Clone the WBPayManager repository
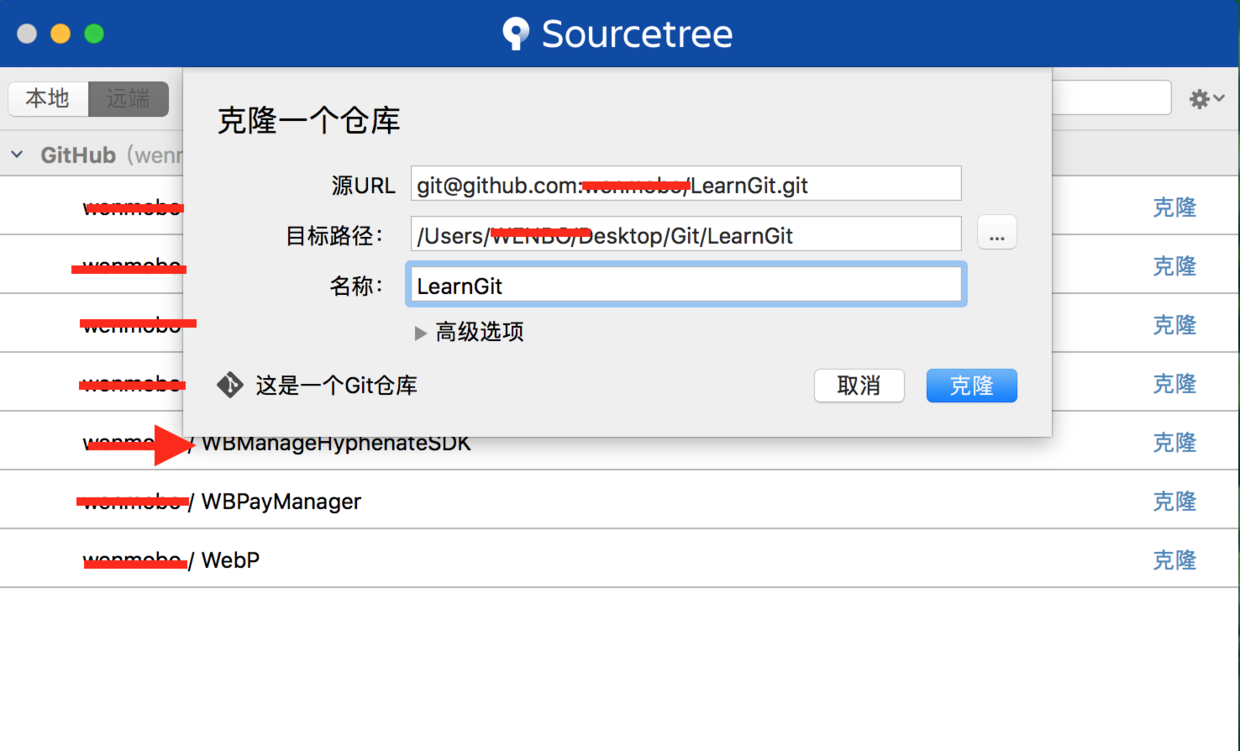The height and width of the screenshot is (751, 1240). (1174, 501)
